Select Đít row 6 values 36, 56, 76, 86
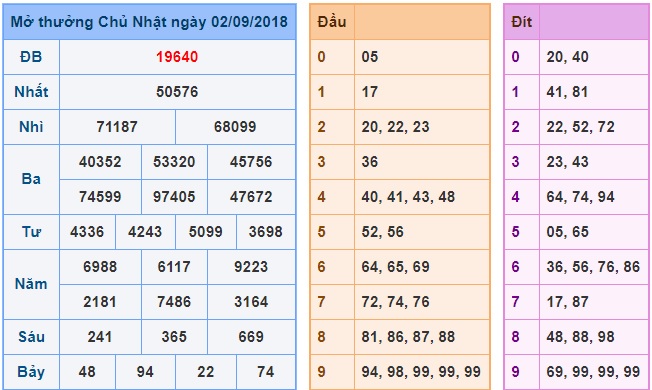This screenshot has height=390, width=652. coord(593,267)
